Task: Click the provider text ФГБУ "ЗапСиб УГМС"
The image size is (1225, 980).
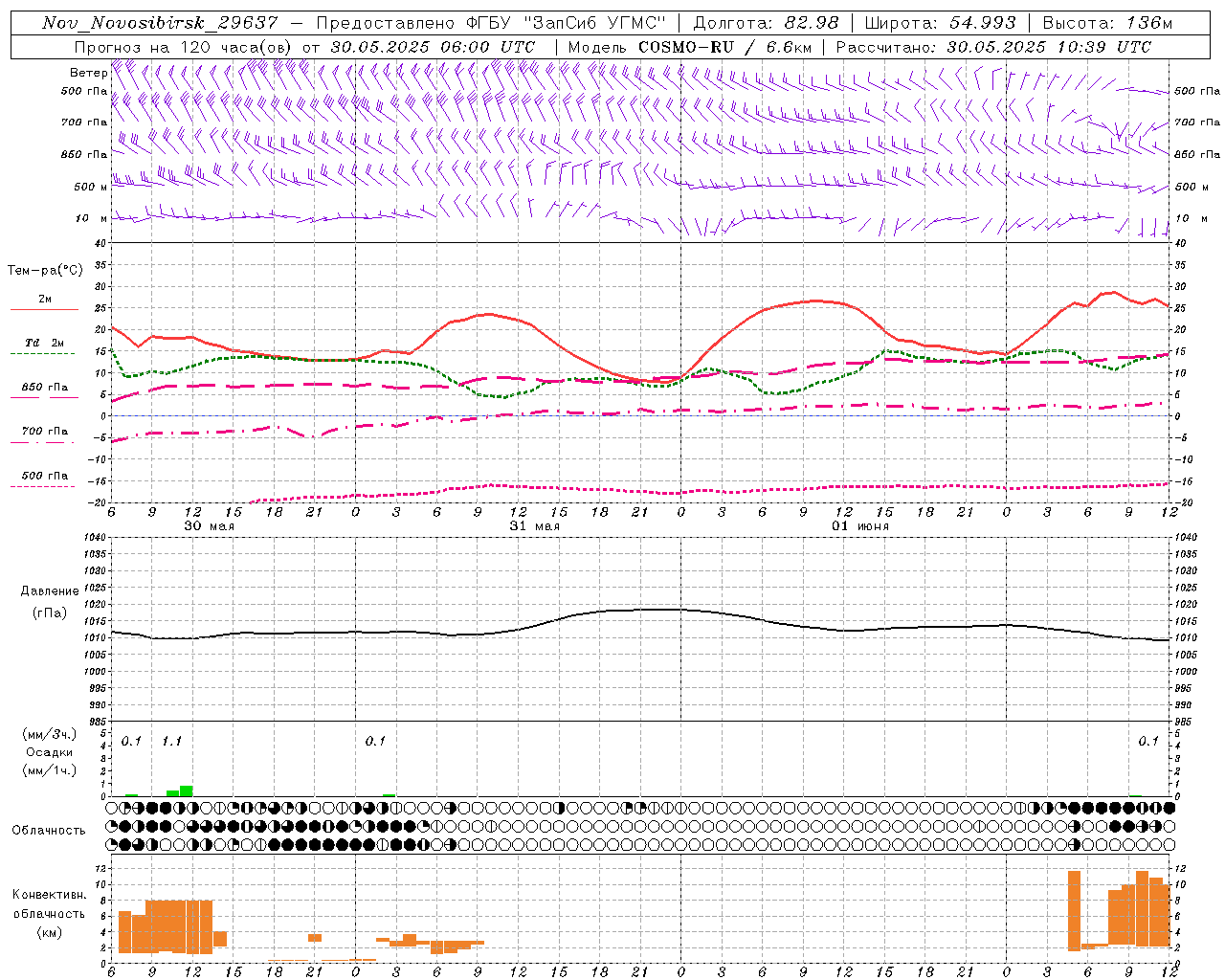Action: point(565,23)
